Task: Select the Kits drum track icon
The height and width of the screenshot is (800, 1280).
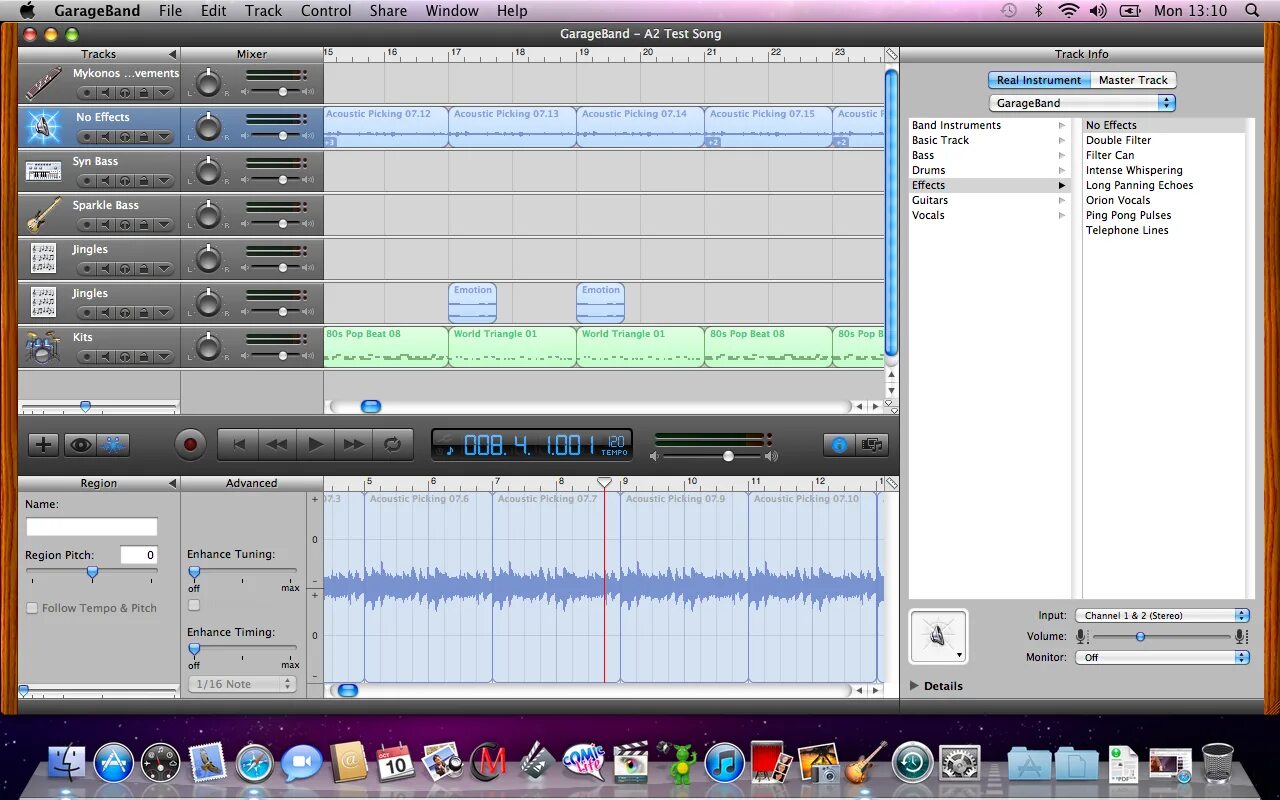Action: [43, 347]
